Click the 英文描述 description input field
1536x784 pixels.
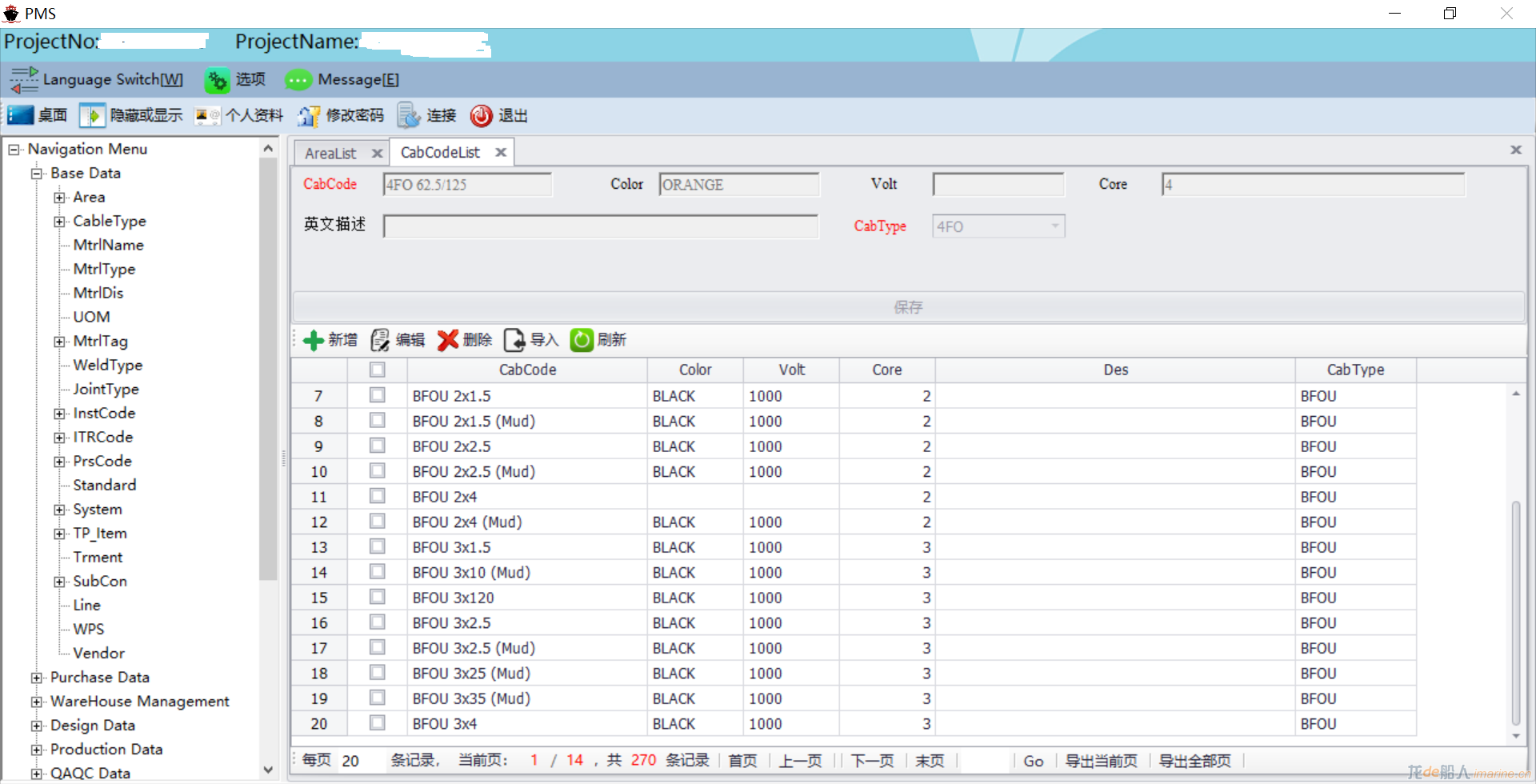[601, 226]
